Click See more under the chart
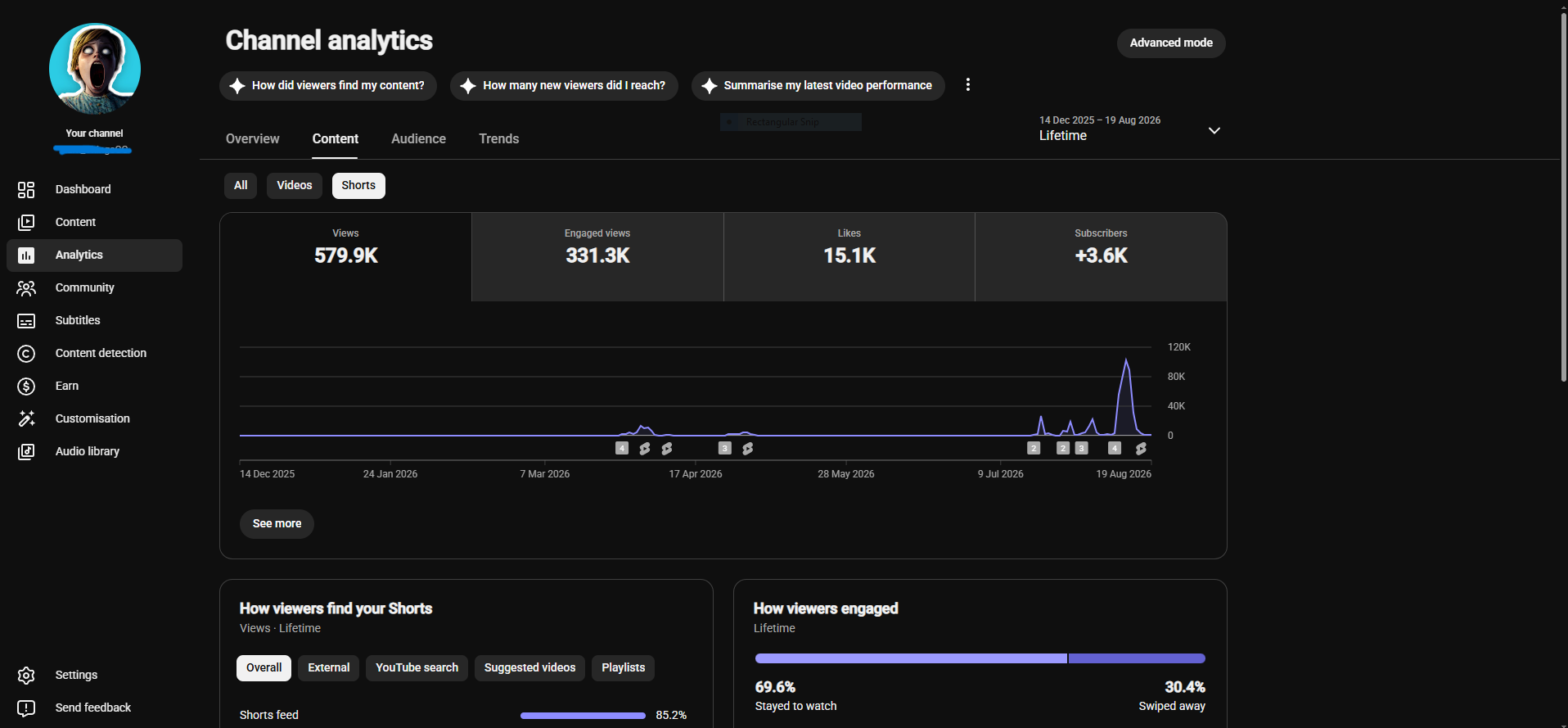This screenshot has height=728, width=1568. pos(277,524)
